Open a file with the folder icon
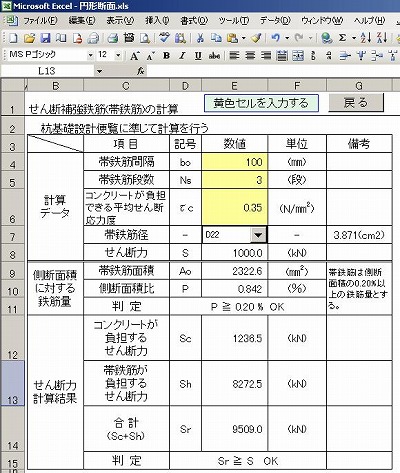The height and width of the screenshot is (473, 400). click(x=29, y=38)
